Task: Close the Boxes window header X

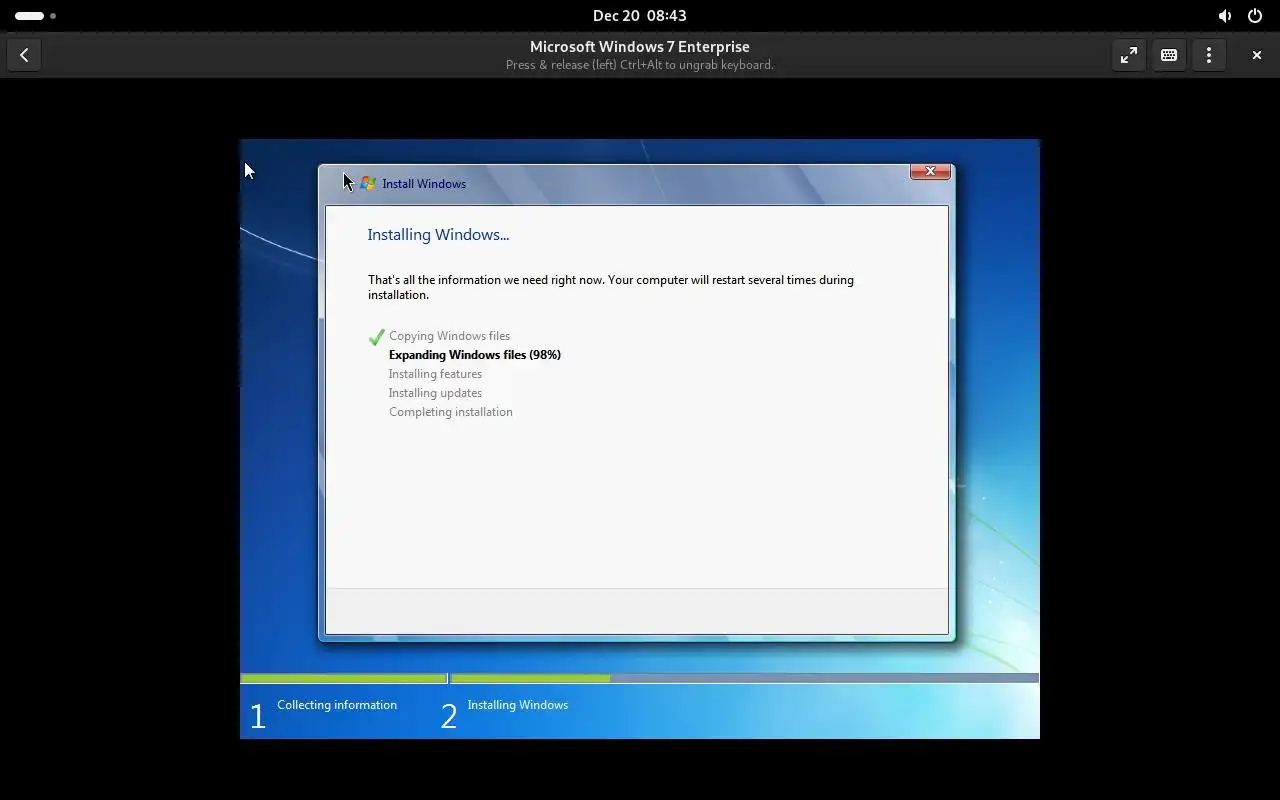Action: click(1257, 55)
